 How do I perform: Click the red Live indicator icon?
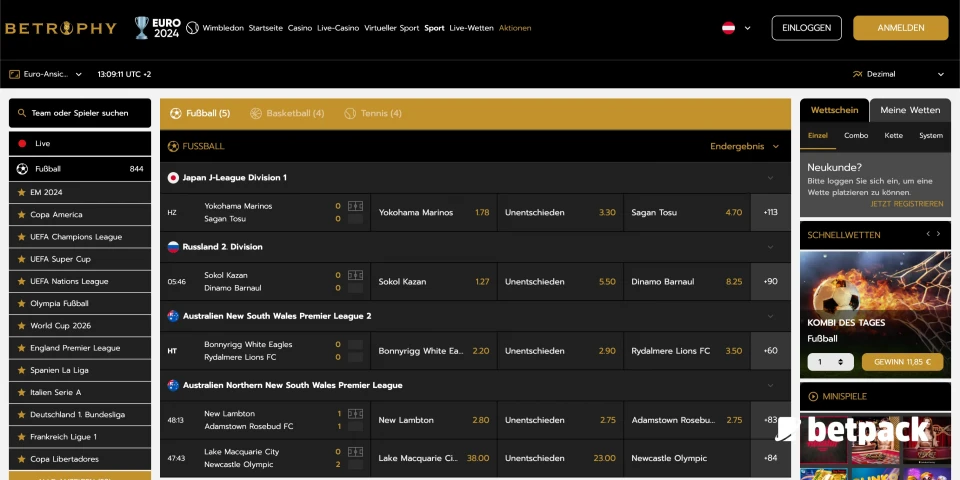coord(22,144)
